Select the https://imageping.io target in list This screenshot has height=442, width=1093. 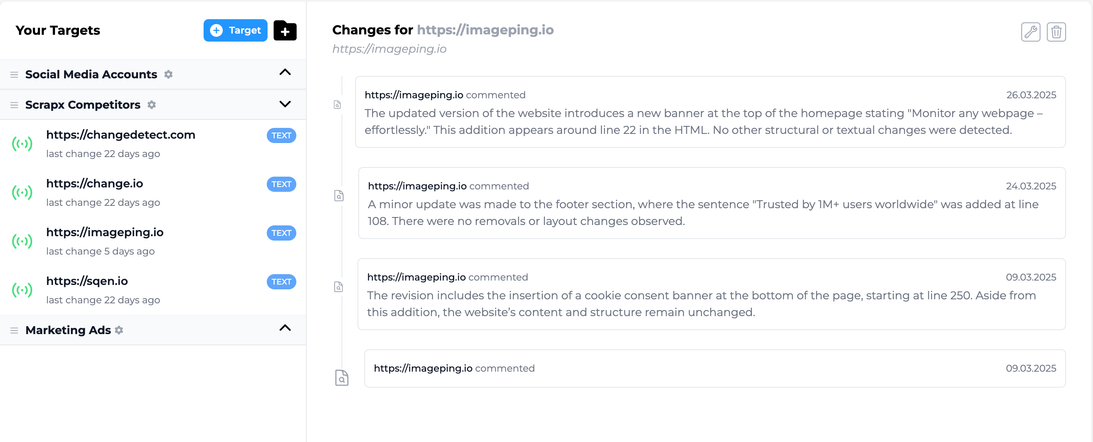153,241
